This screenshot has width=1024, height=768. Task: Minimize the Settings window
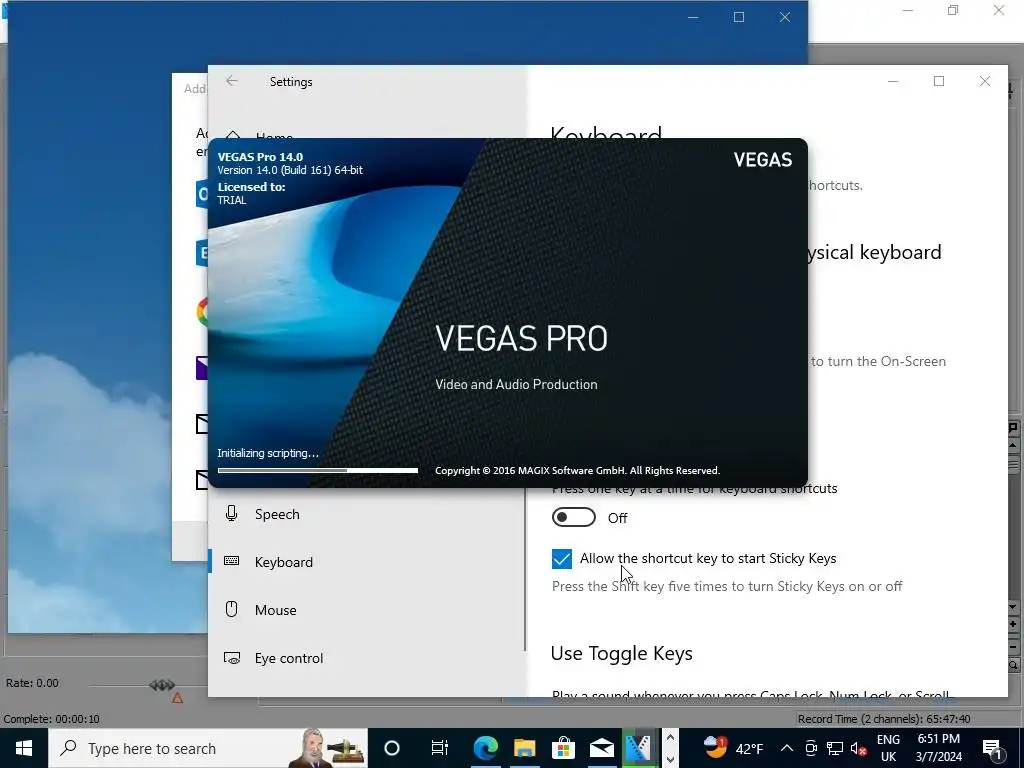click(x=893, y=81)
